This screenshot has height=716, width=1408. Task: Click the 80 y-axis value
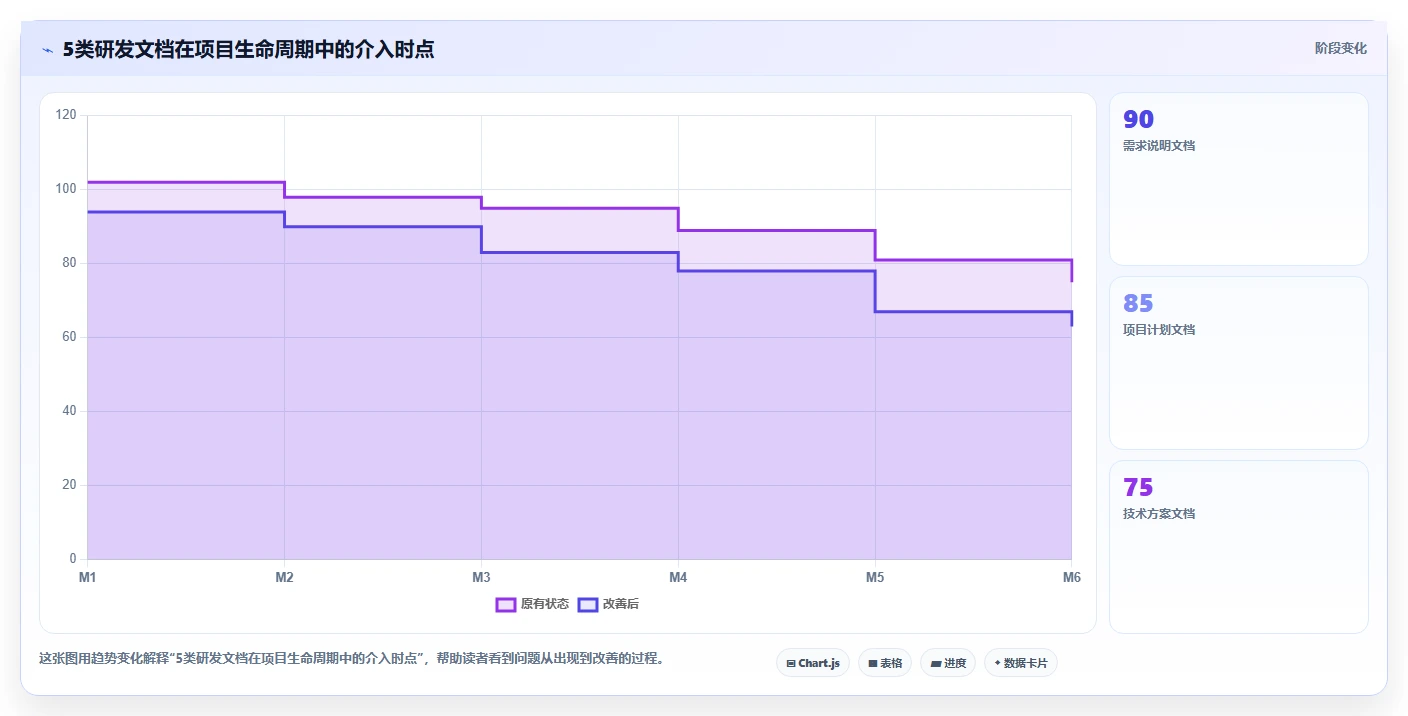pos(69,263)
